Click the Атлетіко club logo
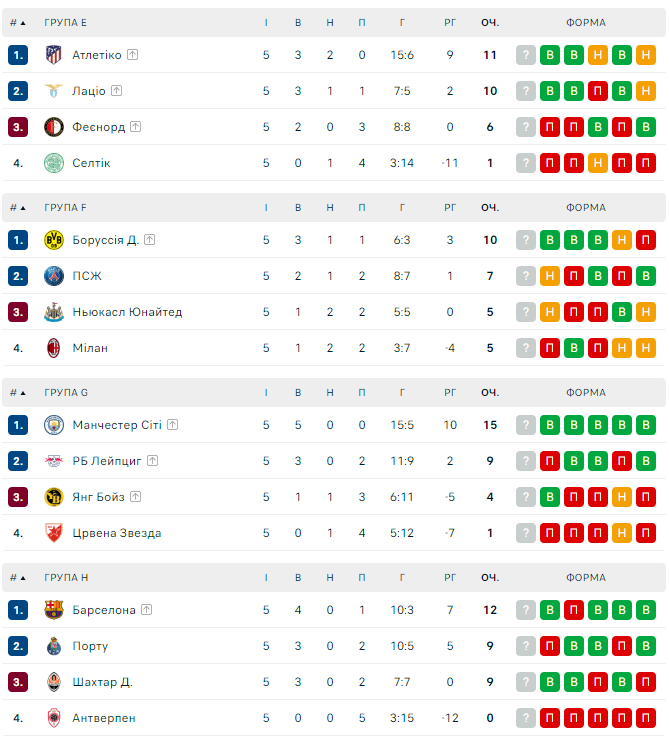The height and width of the screenshot is (742, 669). (x=54, y=55)
